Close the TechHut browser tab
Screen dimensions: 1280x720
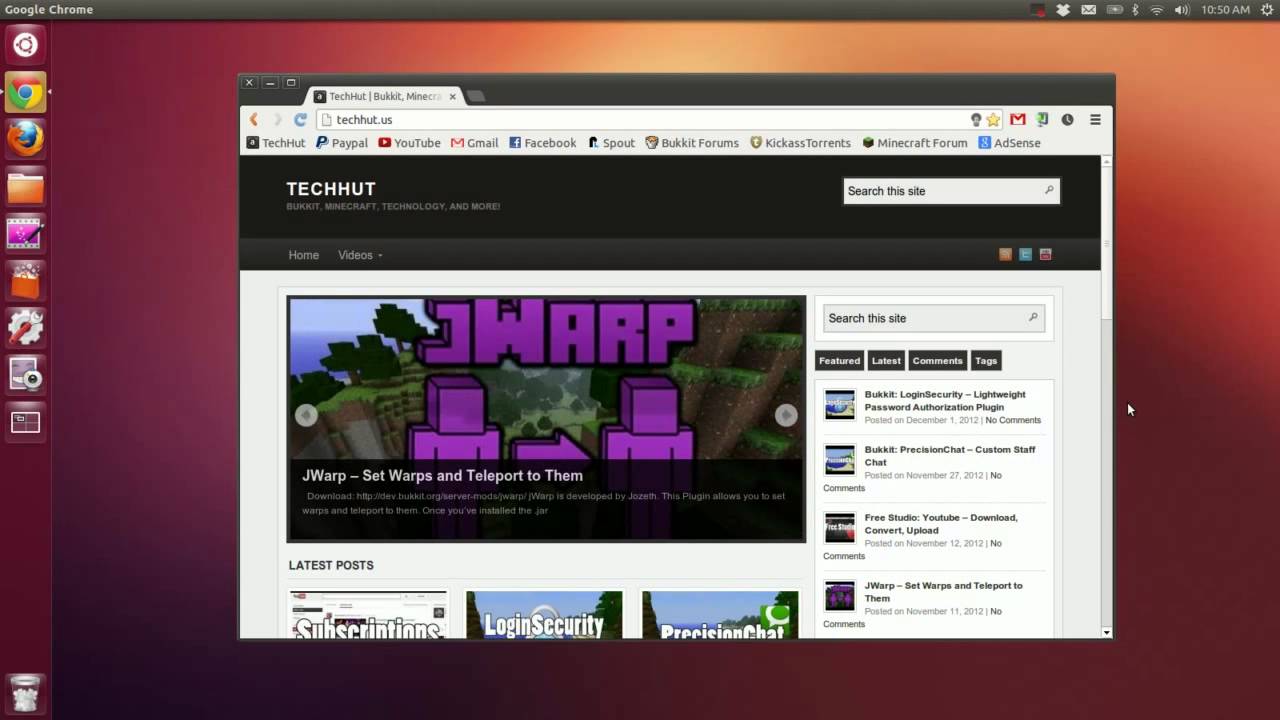pos(452,96)
